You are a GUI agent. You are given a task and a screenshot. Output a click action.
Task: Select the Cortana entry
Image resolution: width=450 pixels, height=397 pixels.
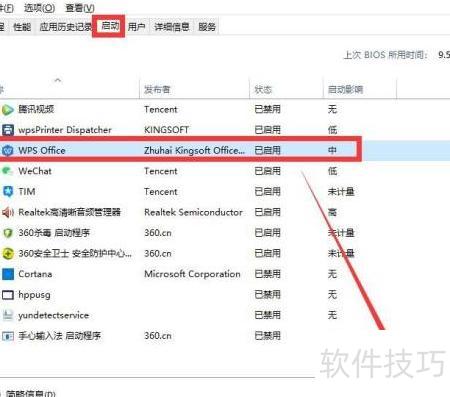click(x=35, y=274)
